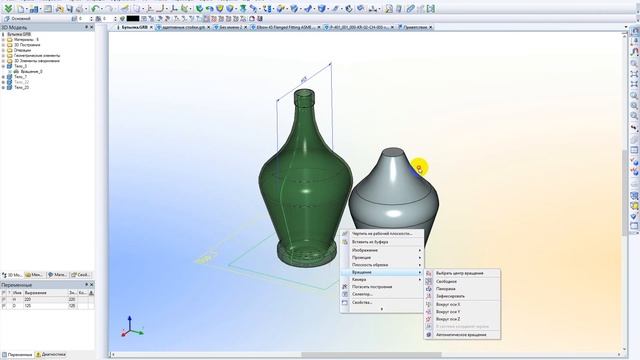640x360 pixels.
Task: Click the coordinate axes triad in viewport
Action: click(x=131, y=327)
